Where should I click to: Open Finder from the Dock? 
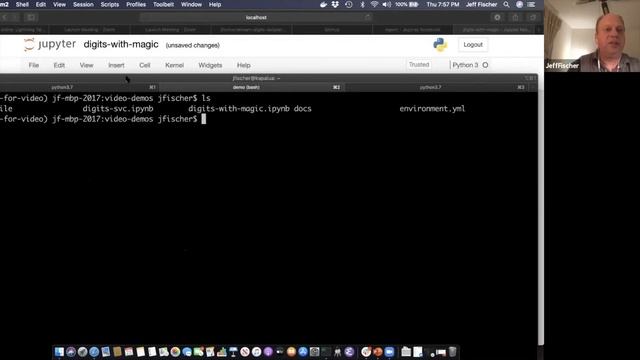60,352
